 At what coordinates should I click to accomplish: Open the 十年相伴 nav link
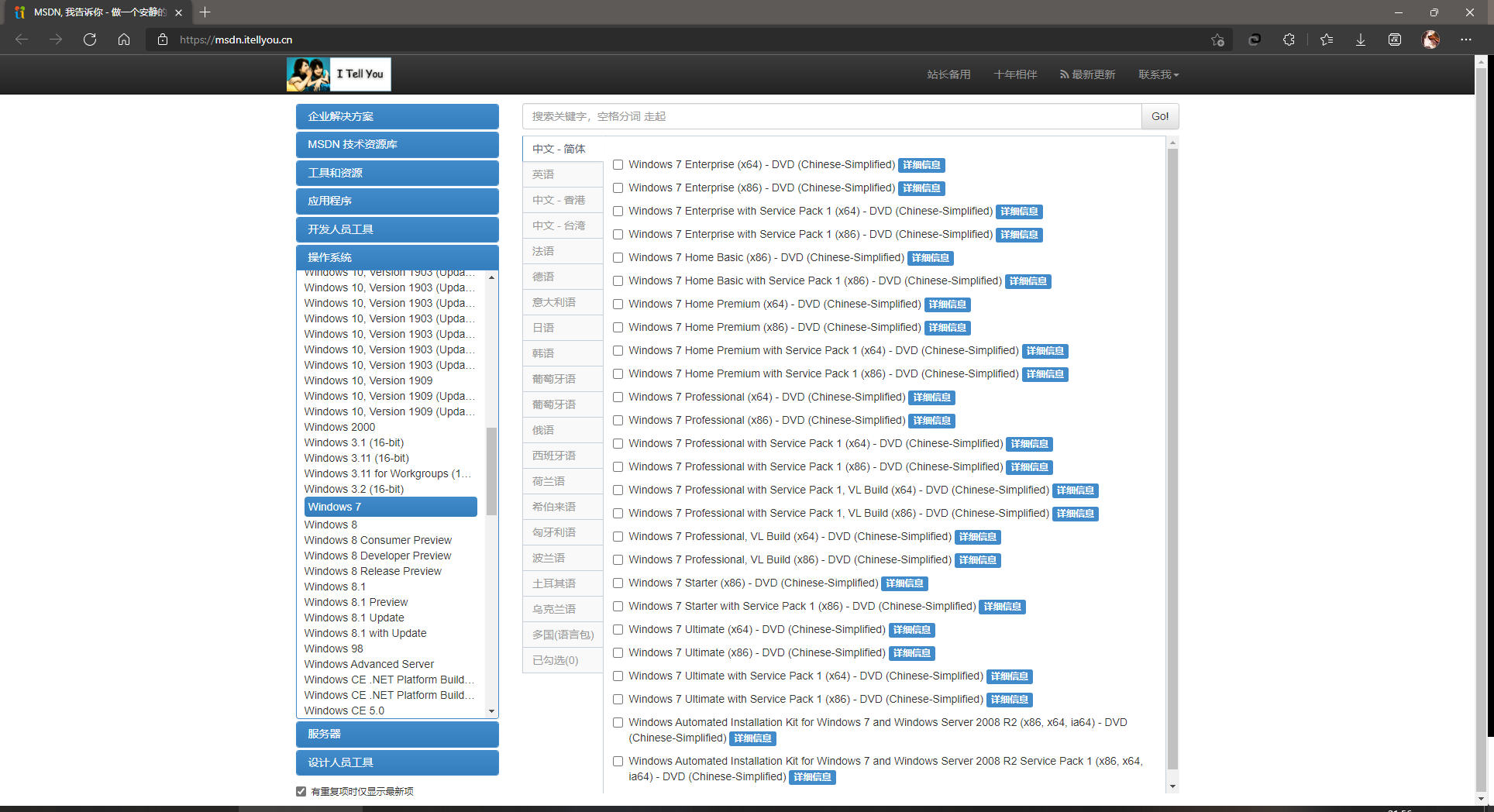coord(1015,74)
